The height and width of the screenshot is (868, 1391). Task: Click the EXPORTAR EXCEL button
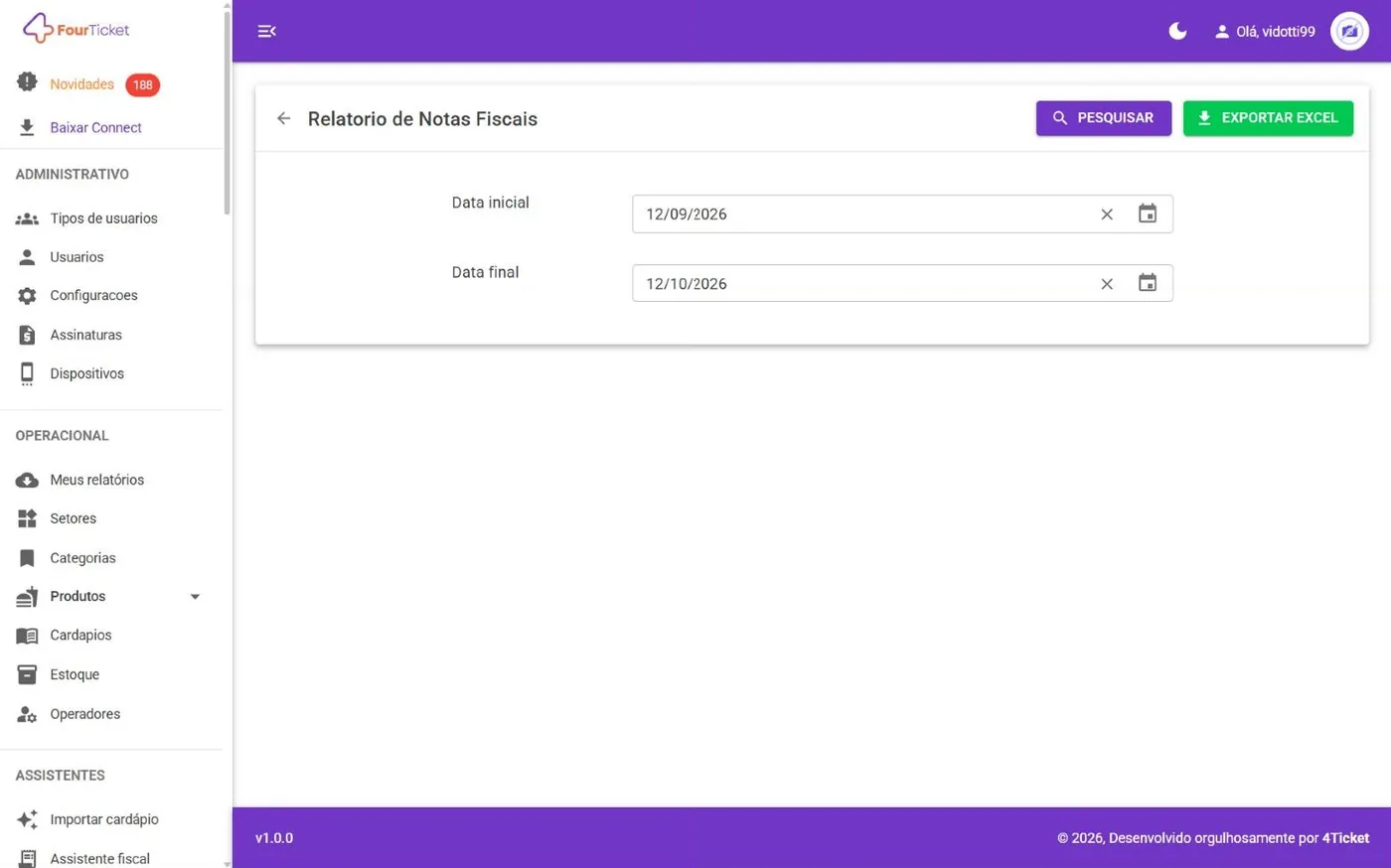[x=1268, y=118]
